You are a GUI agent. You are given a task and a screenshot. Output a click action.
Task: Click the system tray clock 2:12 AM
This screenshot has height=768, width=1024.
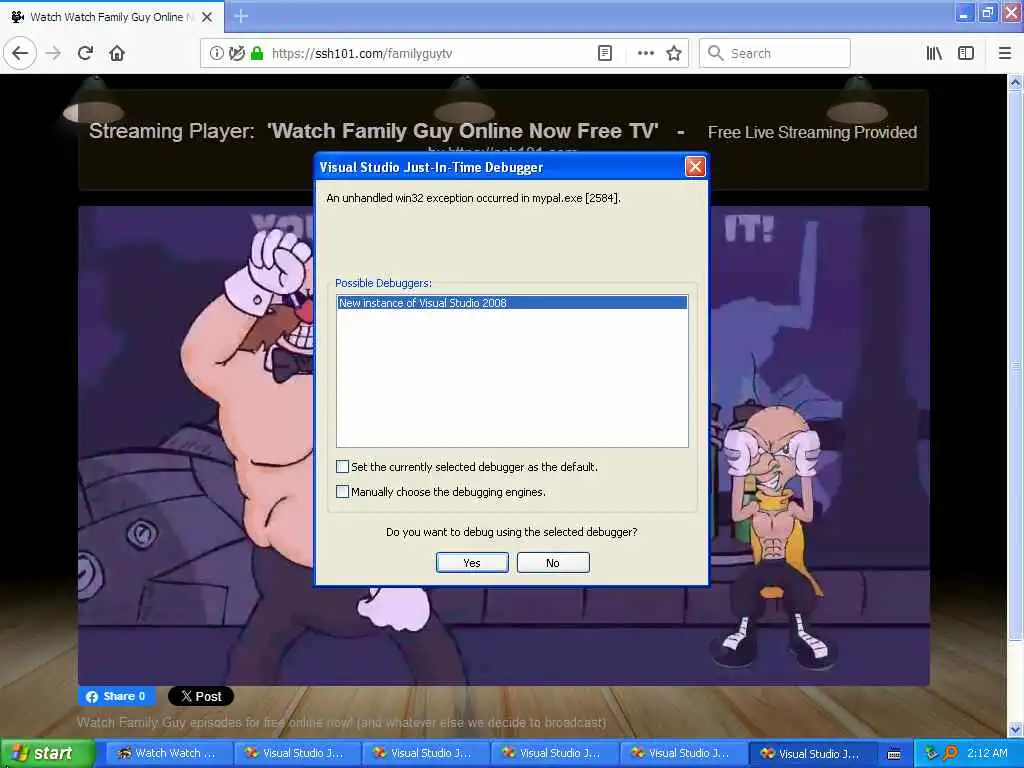coord(987,753)
